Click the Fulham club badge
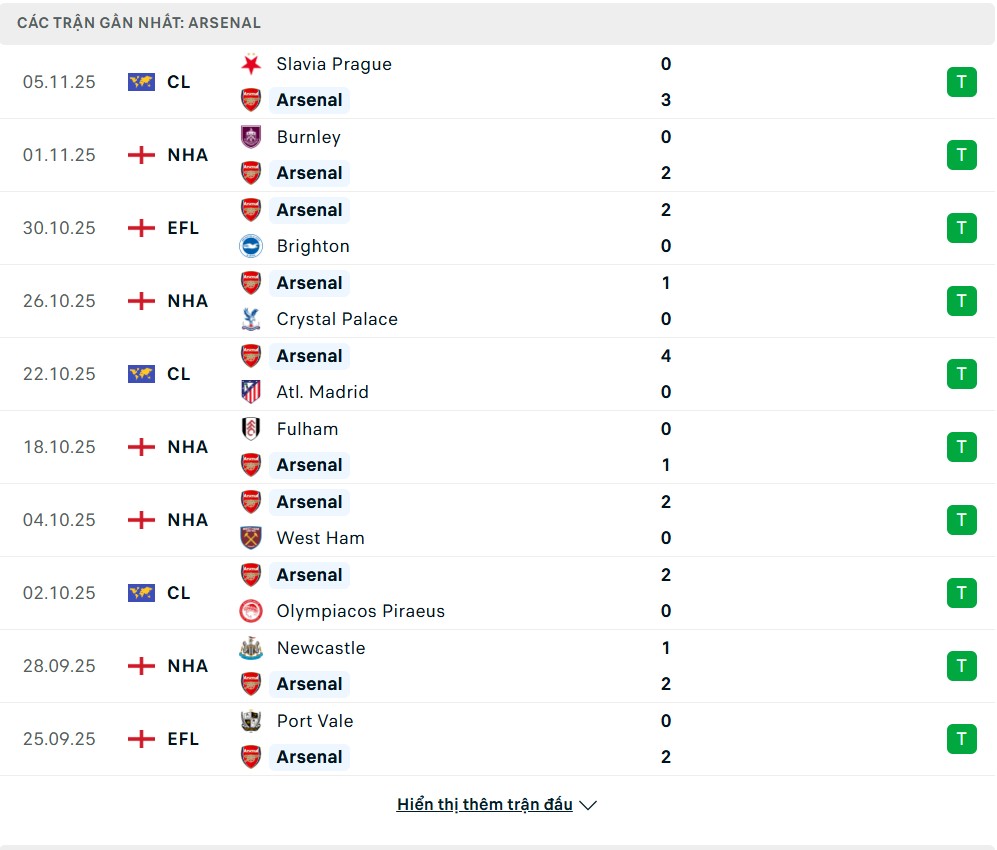The image size is (997, 850). [x=251, y=429]
